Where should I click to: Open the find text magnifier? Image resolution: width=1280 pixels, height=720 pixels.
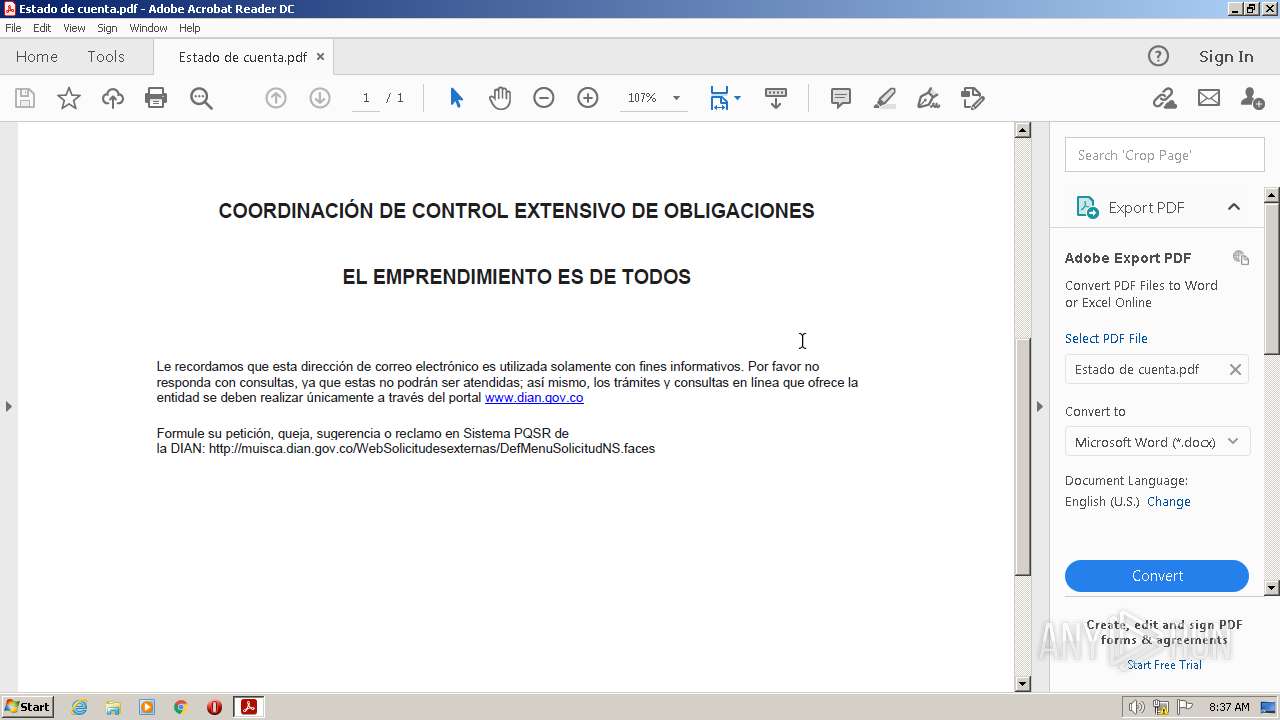(201, 98)
